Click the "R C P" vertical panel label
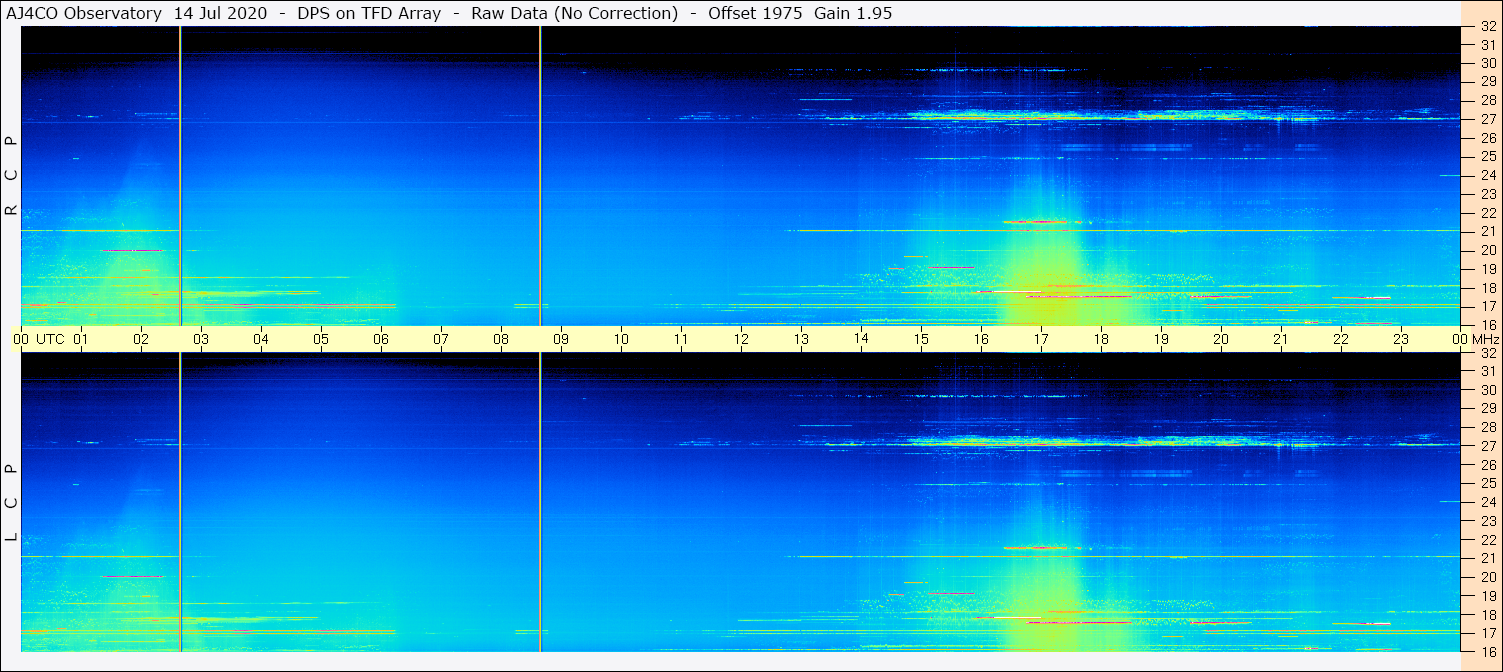The width and height of the screenshot is (1503, 672). point(11,175)
